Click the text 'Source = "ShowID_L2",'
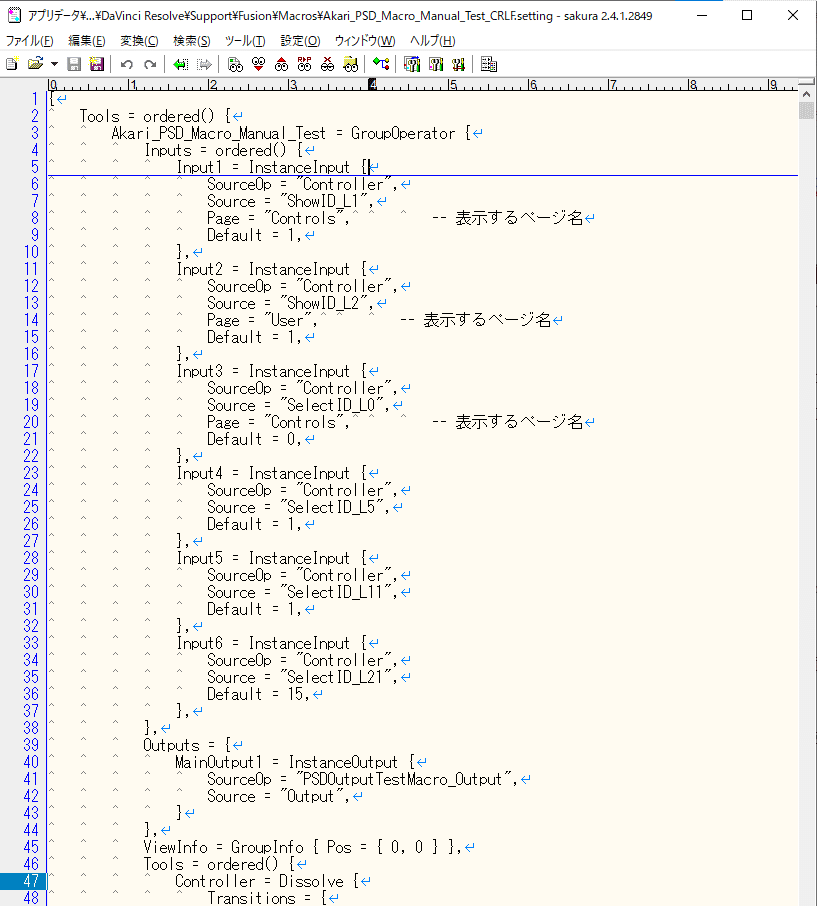The image size is (817, 906). tap(291, 303)
